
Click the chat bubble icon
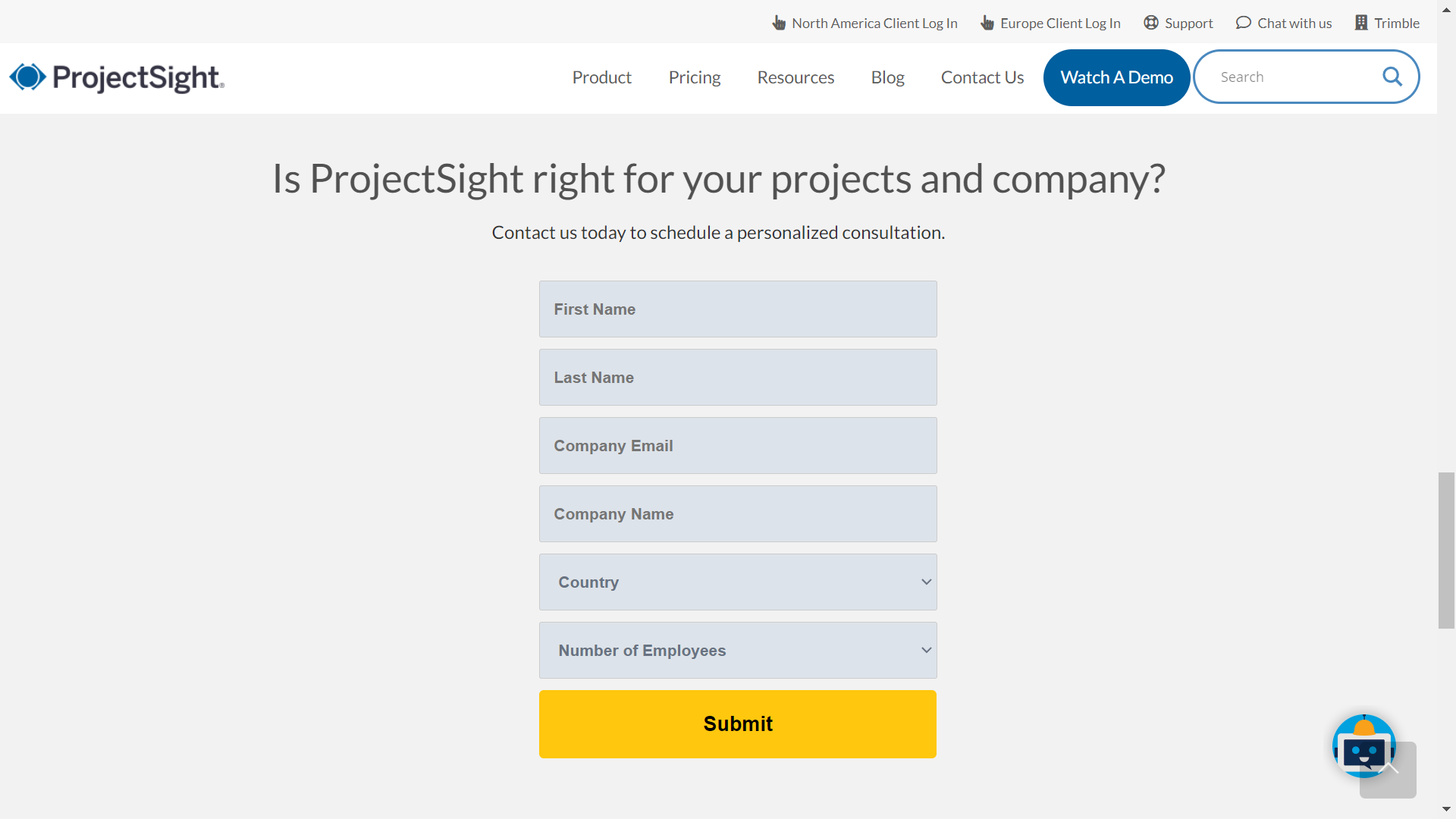click(1244, 23)
